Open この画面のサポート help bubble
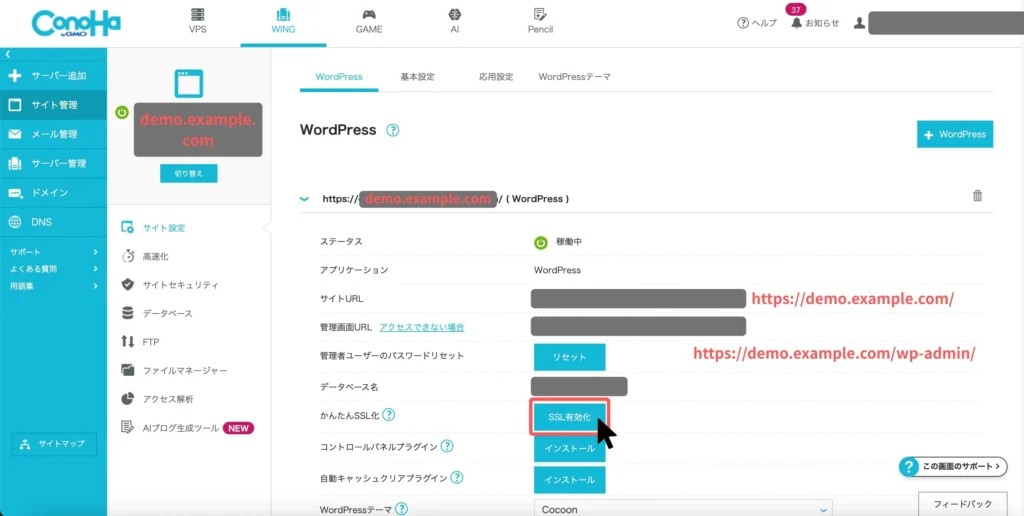The image size is (1024, 516). click(x=953, y=466)
